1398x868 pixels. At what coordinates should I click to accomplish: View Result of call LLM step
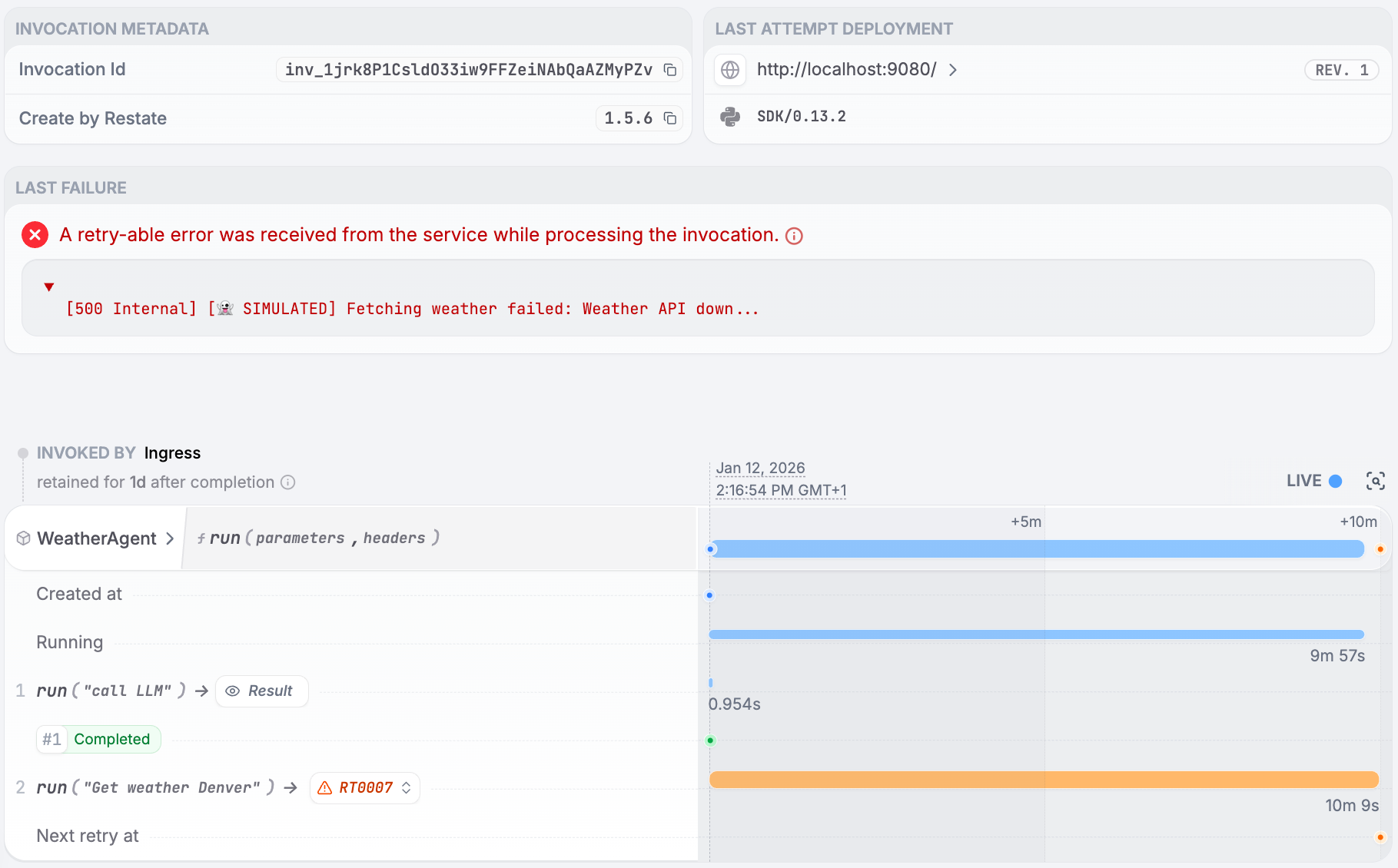click(x=261, y=691)
